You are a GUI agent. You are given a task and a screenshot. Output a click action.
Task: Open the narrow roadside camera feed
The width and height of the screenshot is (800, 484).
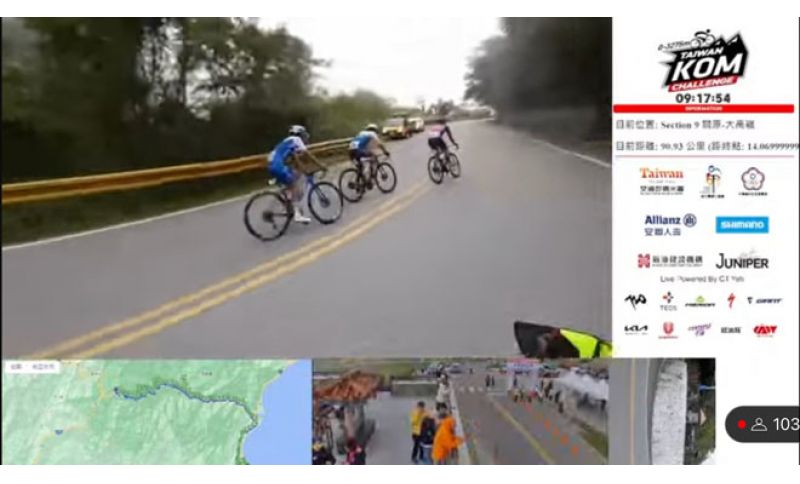[662, 412]
